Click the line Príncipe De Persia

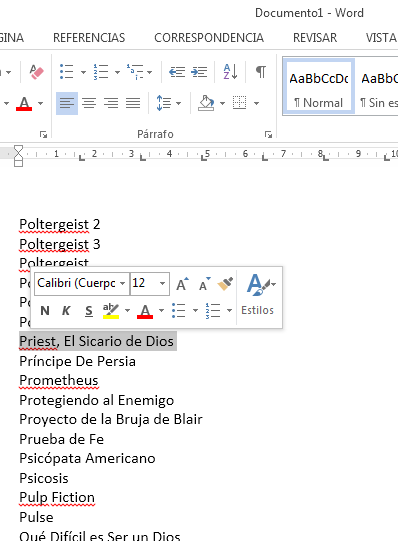[x=77, y=361]
